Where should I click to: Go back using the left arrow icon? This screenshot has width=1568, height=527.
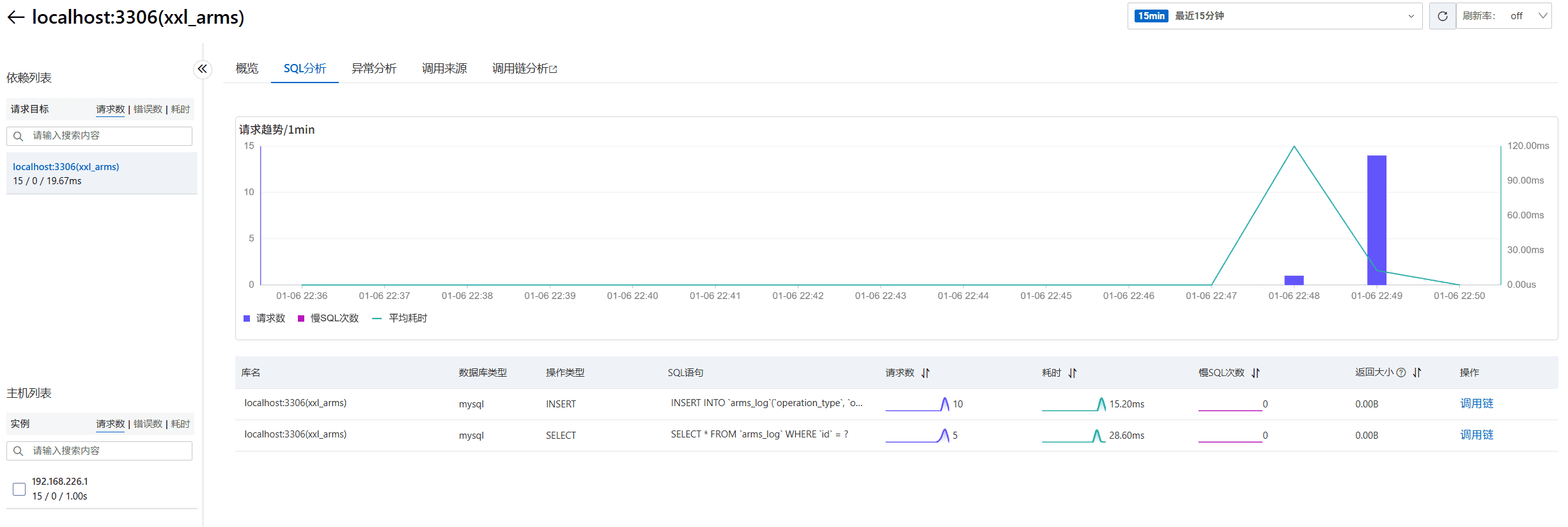coord(16,17)
